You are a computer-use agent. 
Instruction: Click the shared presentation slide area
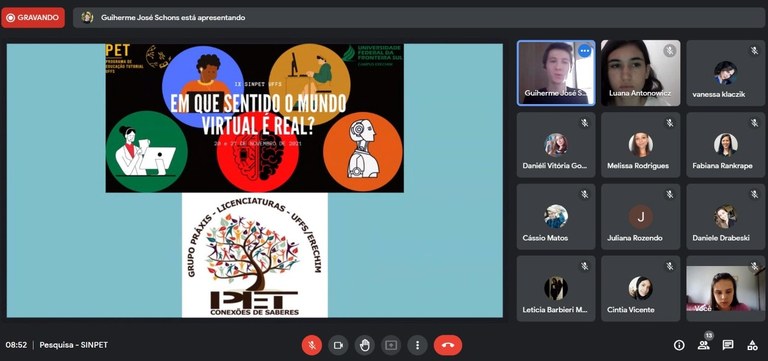255,180
